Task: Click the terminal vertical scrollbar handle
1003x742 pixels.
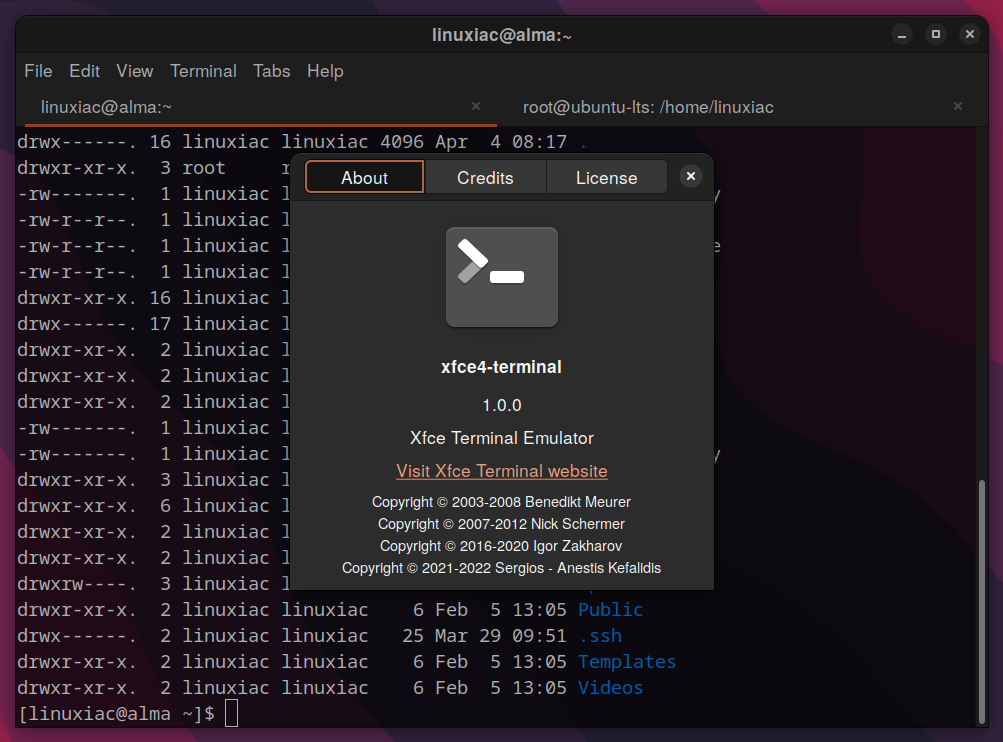Action: pos(981,601)
